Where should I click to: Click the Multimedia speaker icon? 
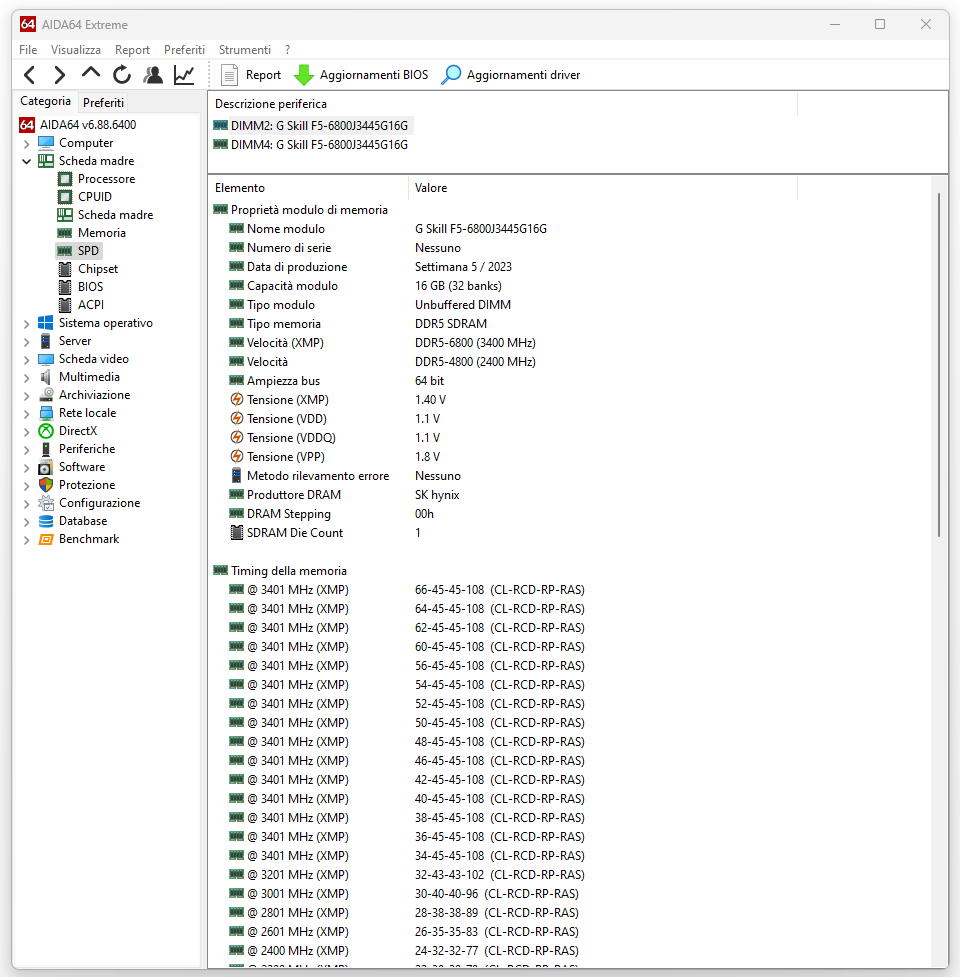pyautogui.click(x=45, y=377)
